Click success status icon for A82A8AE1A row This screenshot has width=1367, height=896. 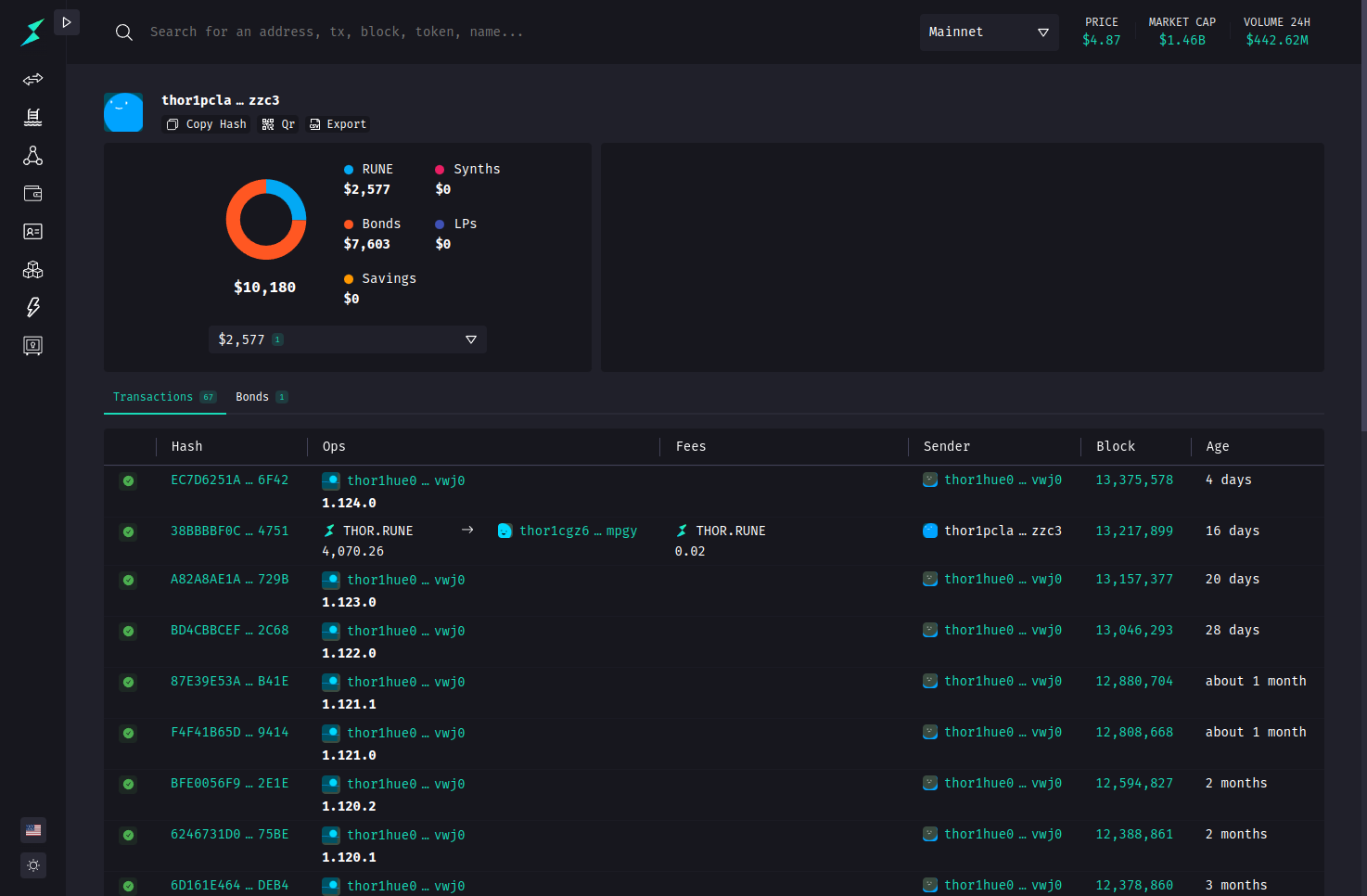click(129, 580)
